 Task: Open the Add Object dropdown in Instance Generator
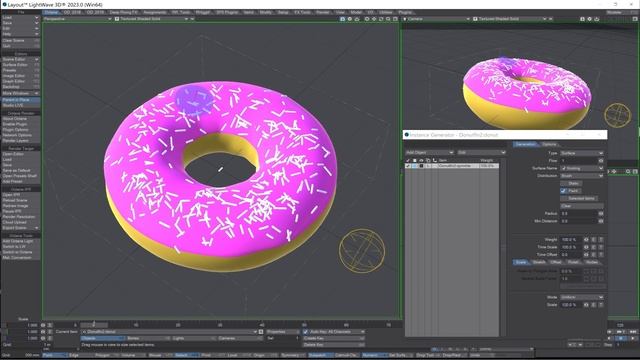click(x=429, y=152)
